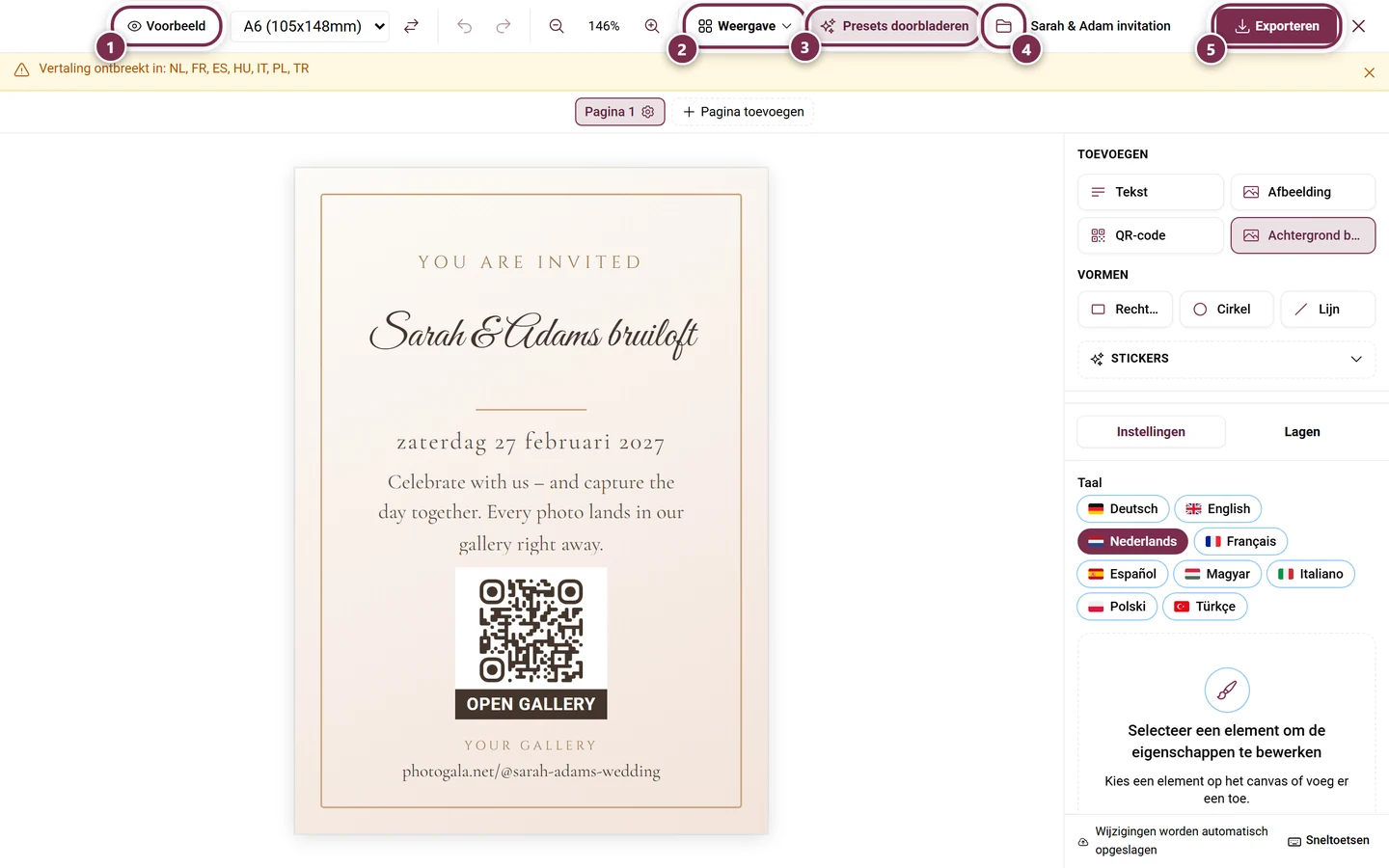
Task: Select Deutsch as language
Action: pos(1123,509)
